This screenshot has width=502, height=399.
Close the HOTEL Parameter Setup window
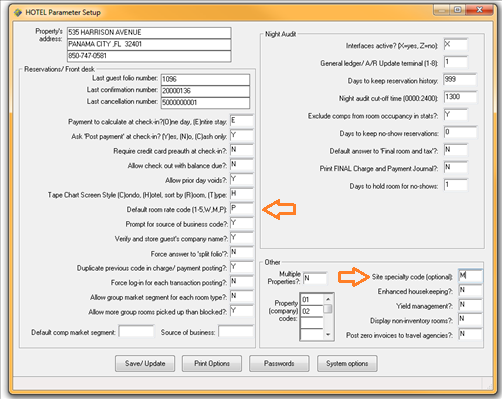[479, 10]
